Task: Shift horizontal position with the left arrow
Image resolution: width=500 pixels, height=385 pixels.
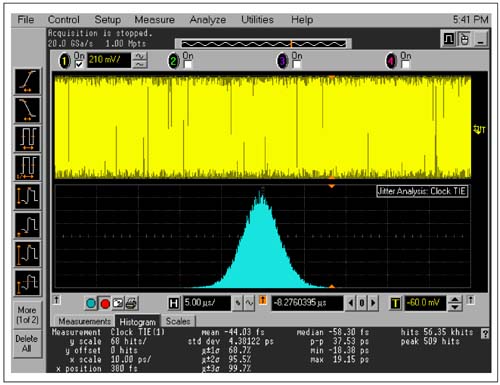Action: (x=350, y=303)
